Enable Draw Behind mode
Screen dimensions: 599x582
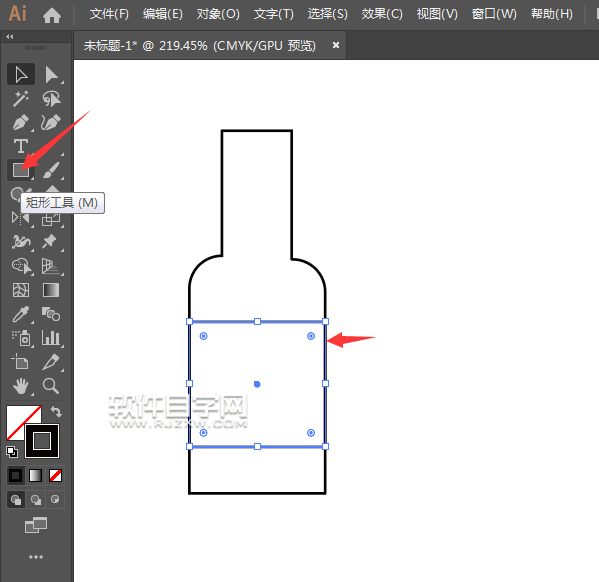coord(36,499)
